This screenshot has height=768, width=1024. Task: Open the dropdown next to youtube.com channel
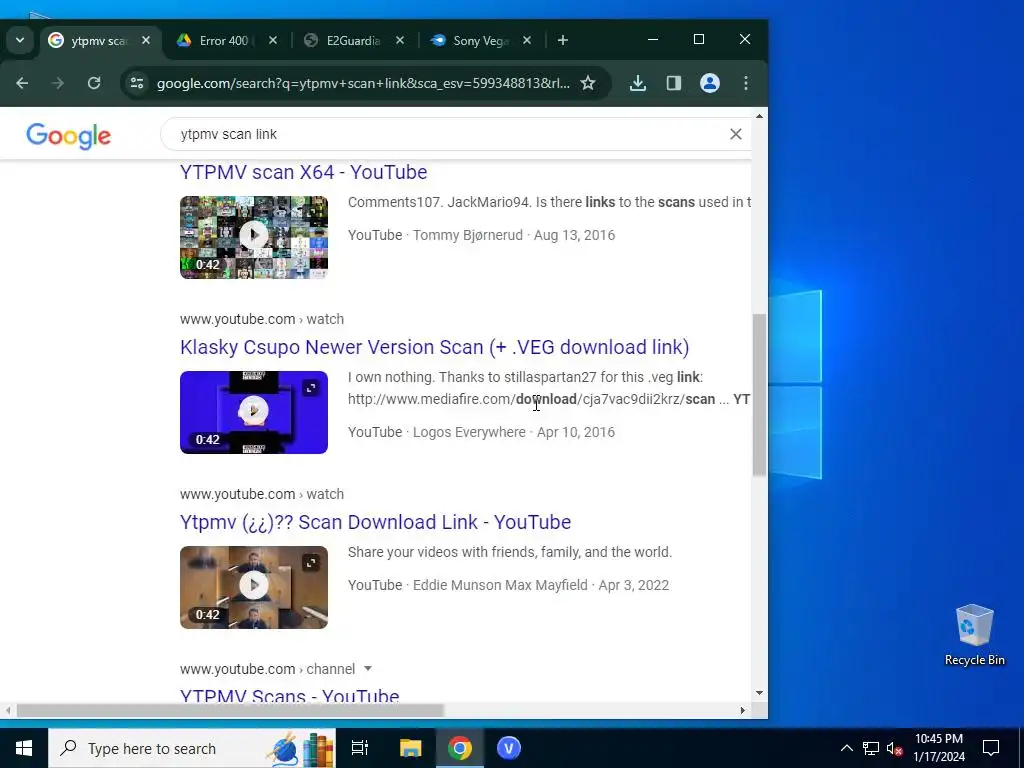pyautogui.click(x=368, y=669)
